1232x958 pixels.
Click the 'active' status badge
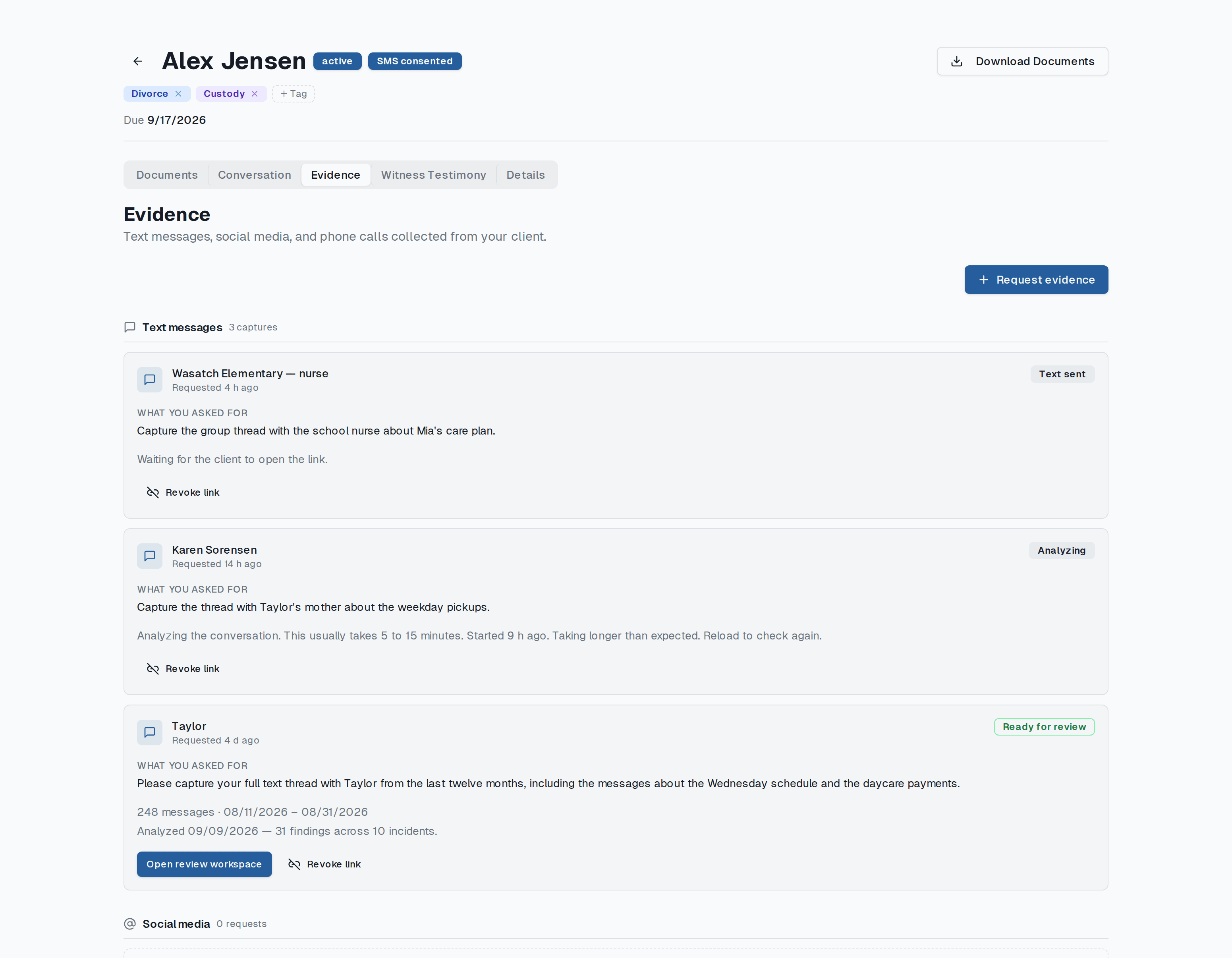coord(337,61)
